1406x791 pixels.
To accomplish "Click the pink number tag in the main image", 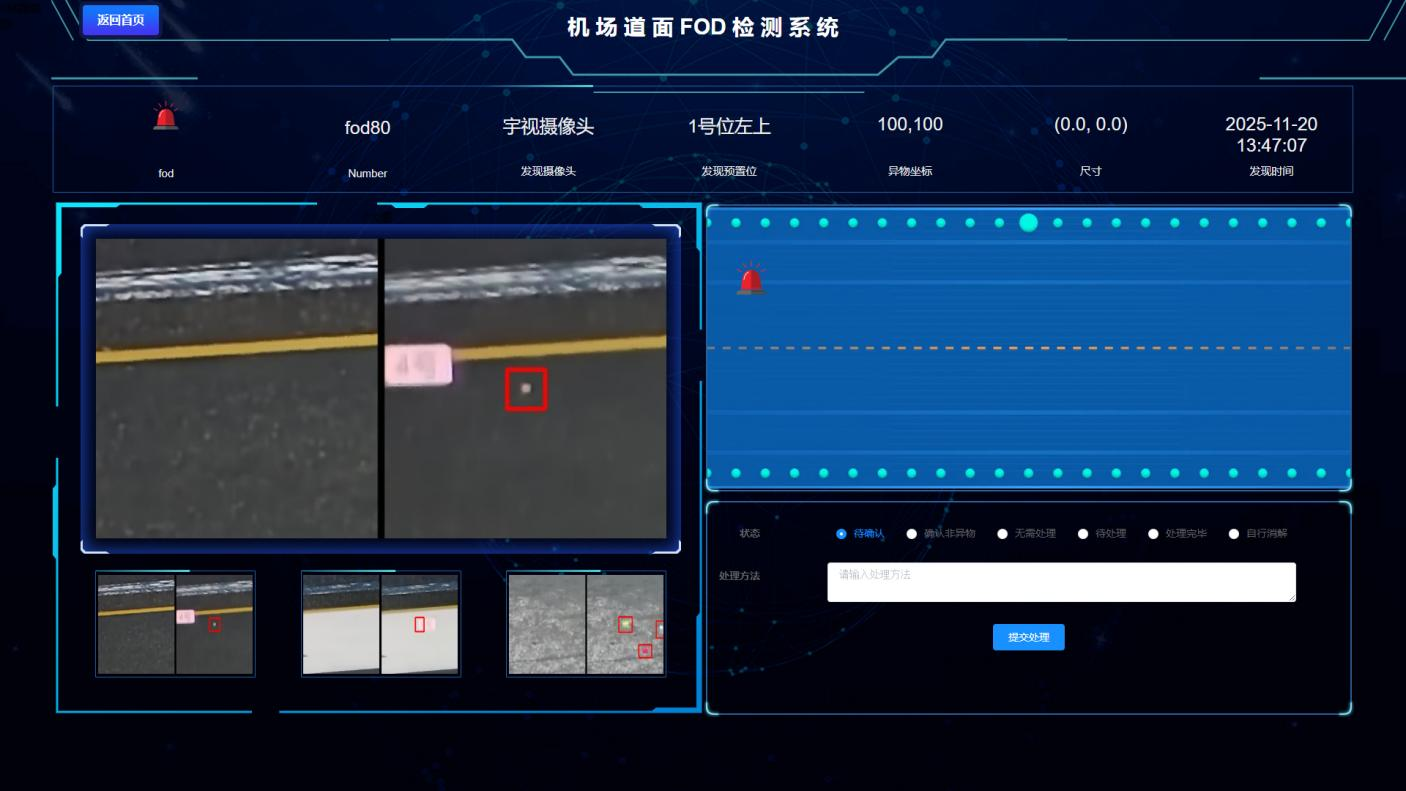I will pyautogui.click(x=418, y=365).
